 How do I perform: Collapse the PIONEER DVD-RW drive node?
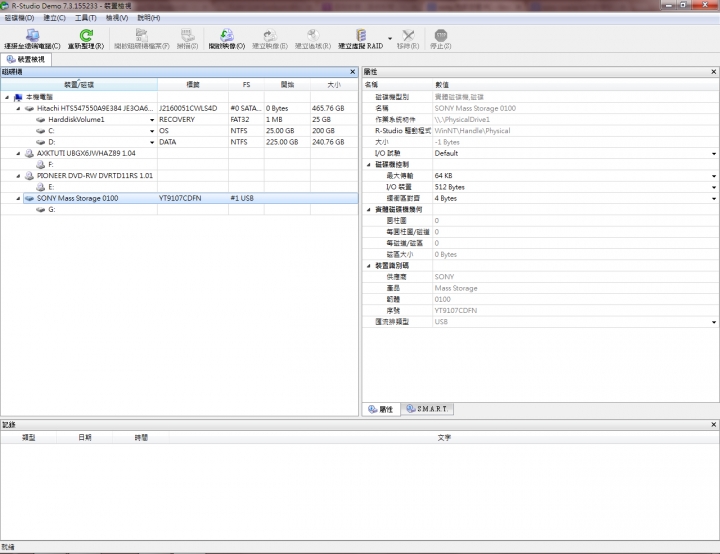tap(18, 176)
